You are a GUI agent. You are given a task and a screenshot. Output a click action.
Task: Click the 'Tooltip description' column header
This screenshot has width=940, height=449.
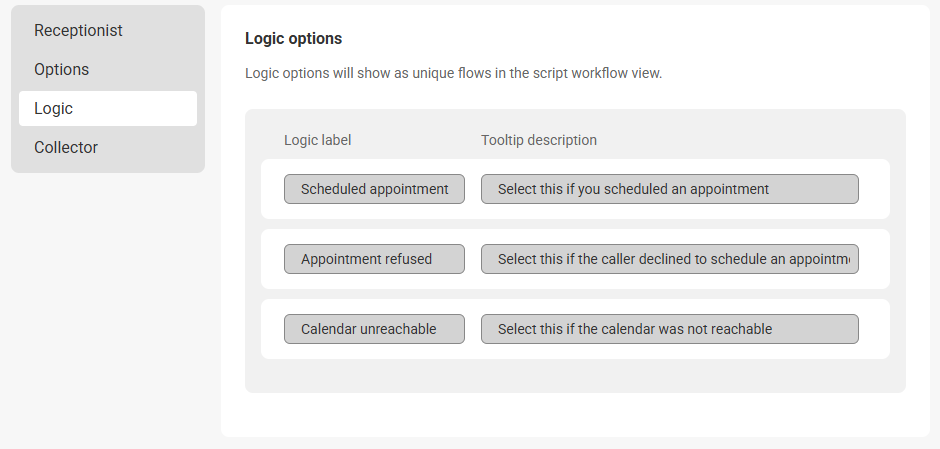tap(538, 140)
